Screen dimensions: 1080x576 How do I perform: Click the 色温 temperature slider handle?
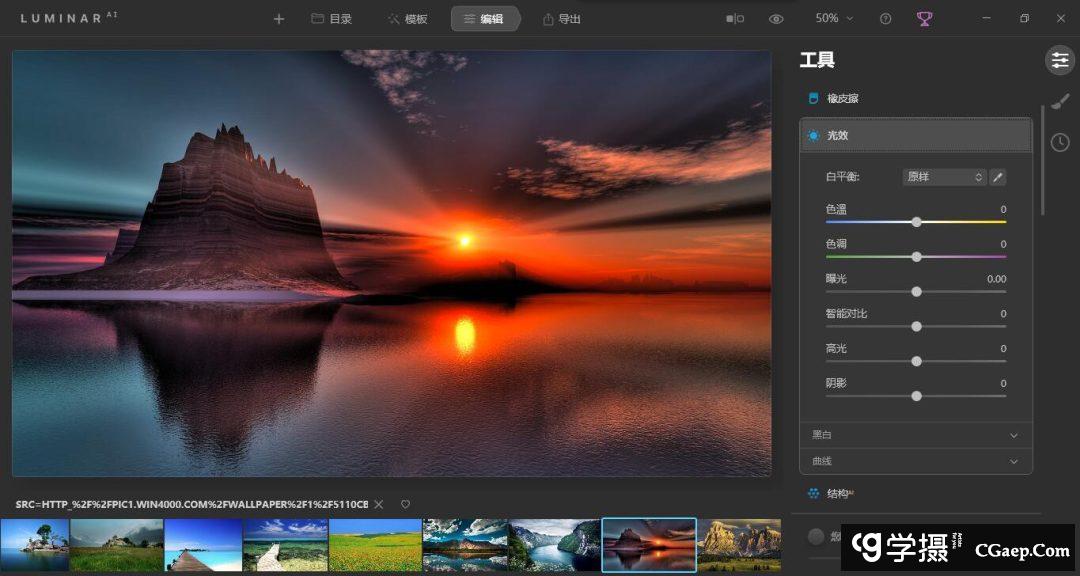(x=916, y=222)
